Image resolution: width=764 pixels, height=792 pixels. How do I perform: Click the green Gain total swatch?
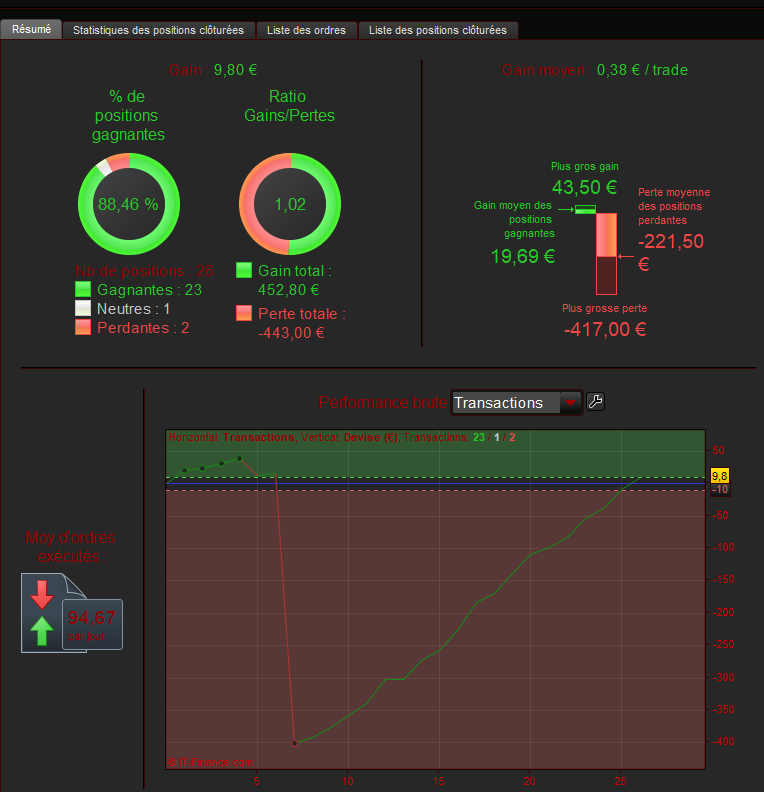(244, 270)
